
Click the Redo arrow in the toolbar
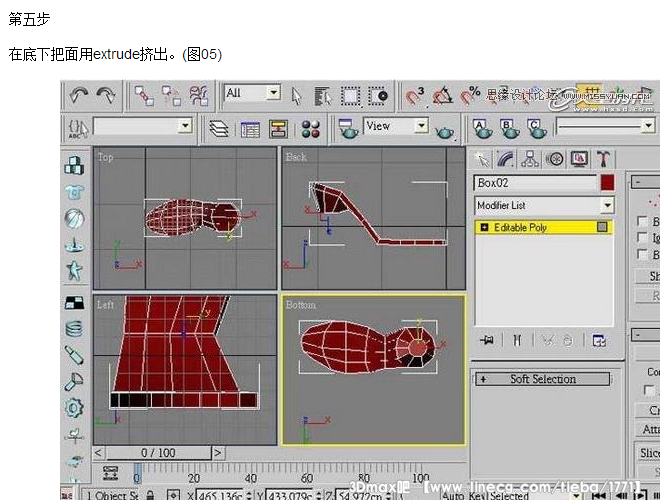106,95
